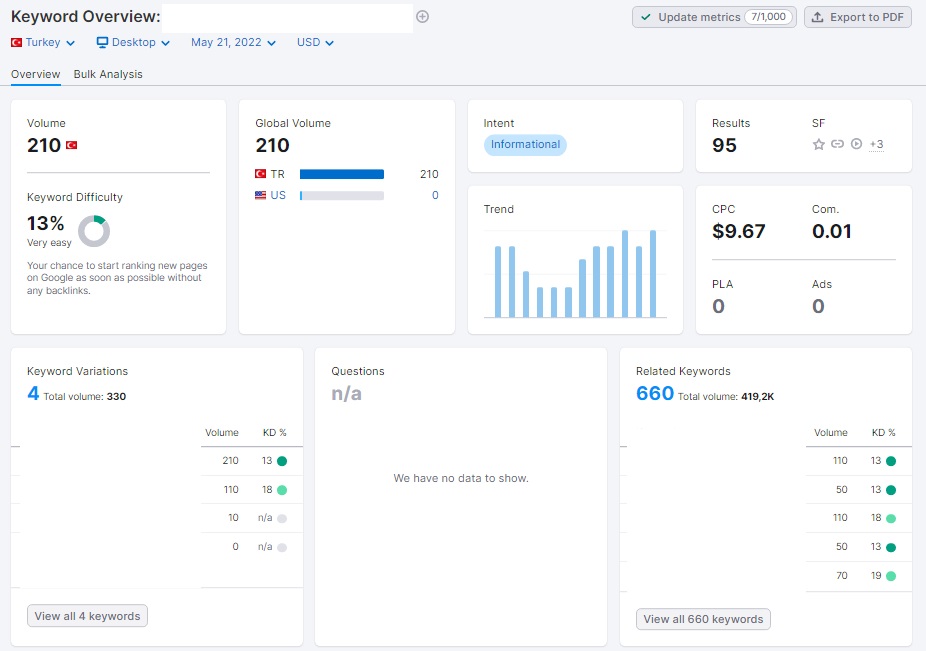926x651 pixels.
Task: Click the plus icon beside Keyword Overview title
Action: pos(422,17)
